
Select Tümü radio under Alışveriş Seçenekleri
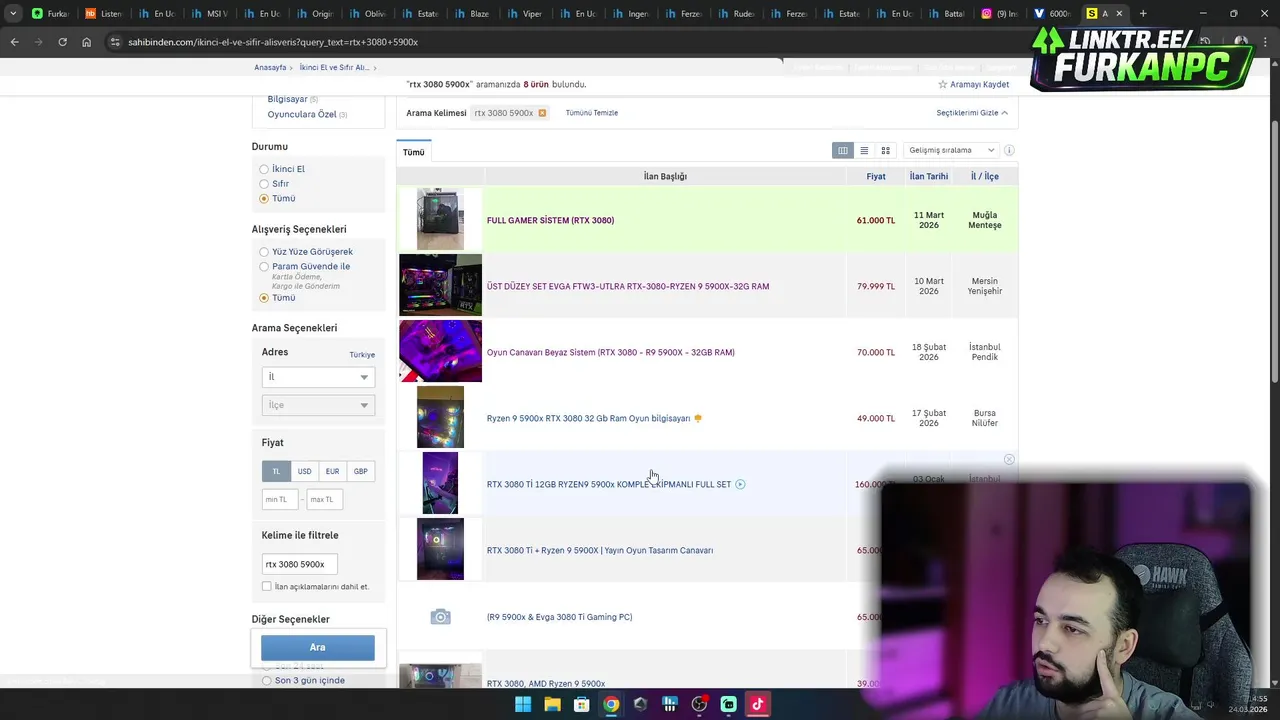(x=264, y=298)
